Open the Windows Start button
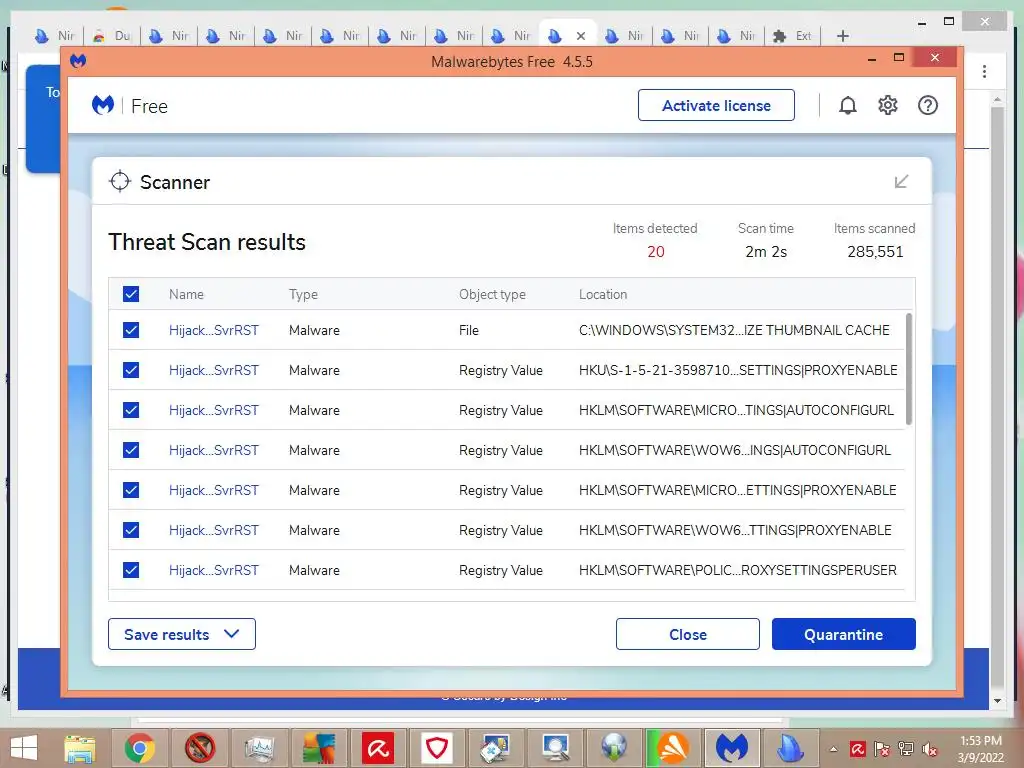This screenshot has width=1024, height=768. [24, 748]
